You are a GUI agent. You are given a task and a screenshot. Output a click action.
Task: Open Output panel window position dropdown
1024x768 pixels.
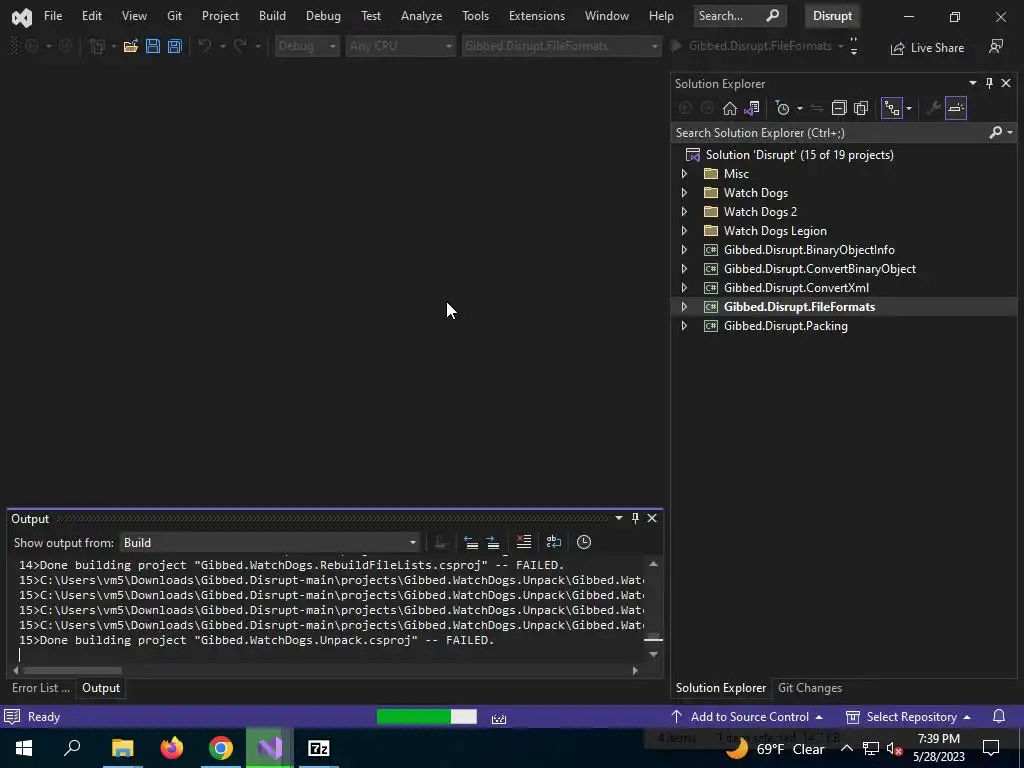618,518
